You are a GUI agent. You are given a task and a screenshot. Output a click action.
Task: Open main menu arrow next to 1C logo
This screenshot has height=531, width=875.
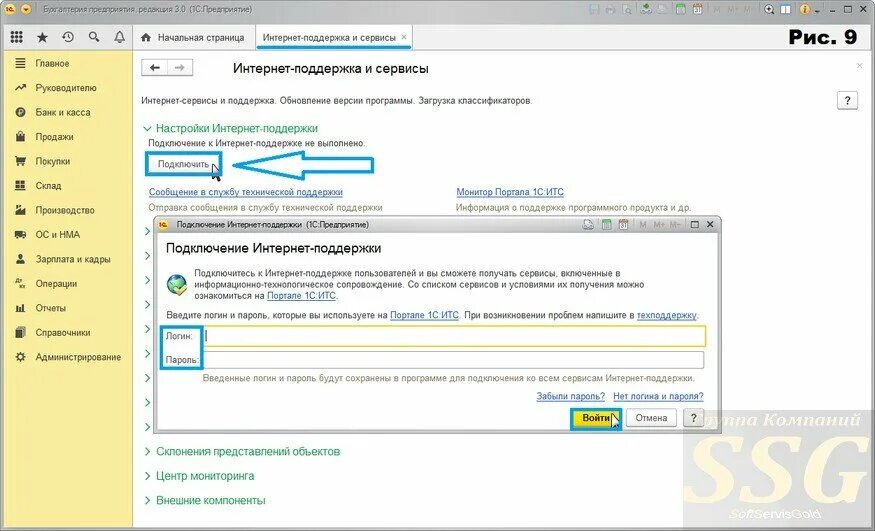(26, 9)
